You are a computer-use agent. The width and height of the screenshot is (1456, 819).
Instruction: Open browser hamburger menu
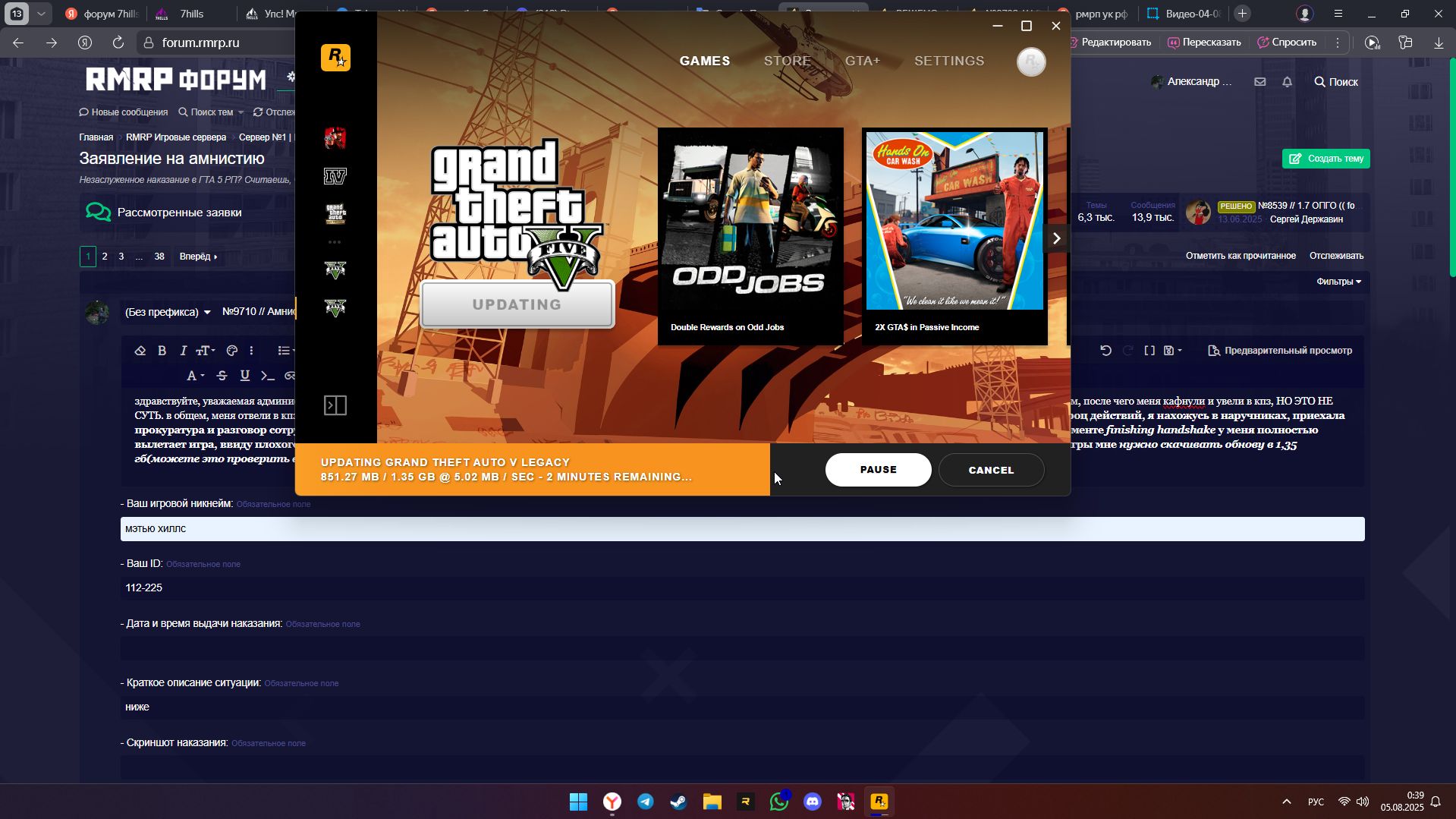pos(1338,14)
